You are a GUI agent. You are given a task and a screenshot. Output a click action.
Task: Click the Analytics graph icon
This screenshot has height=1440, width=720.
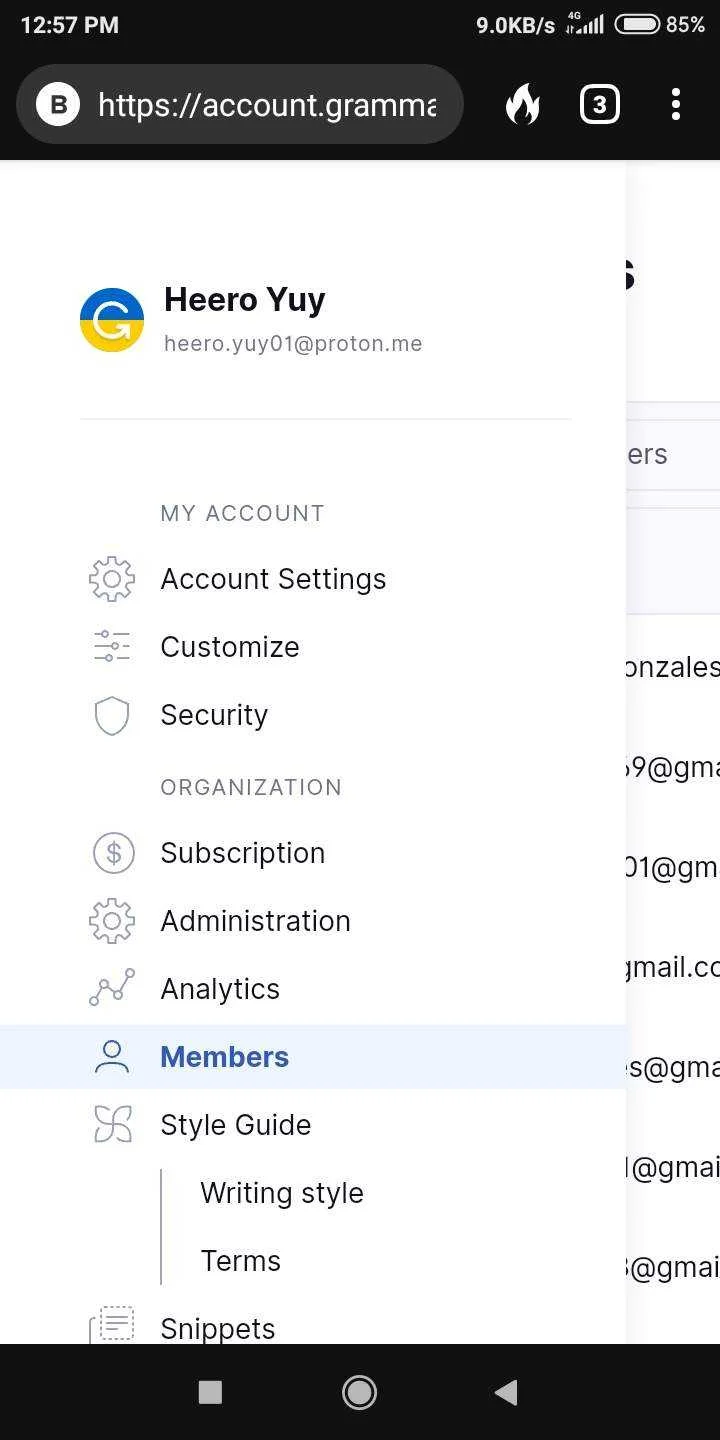(x=112, y=988)
